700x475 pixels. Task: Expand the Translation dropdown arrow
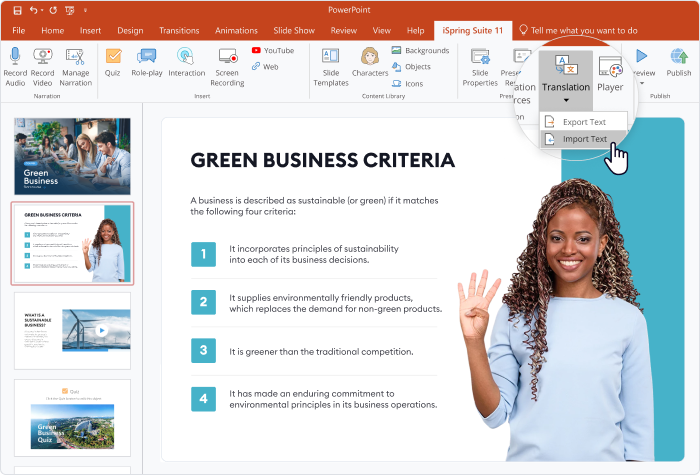(566, 100)
